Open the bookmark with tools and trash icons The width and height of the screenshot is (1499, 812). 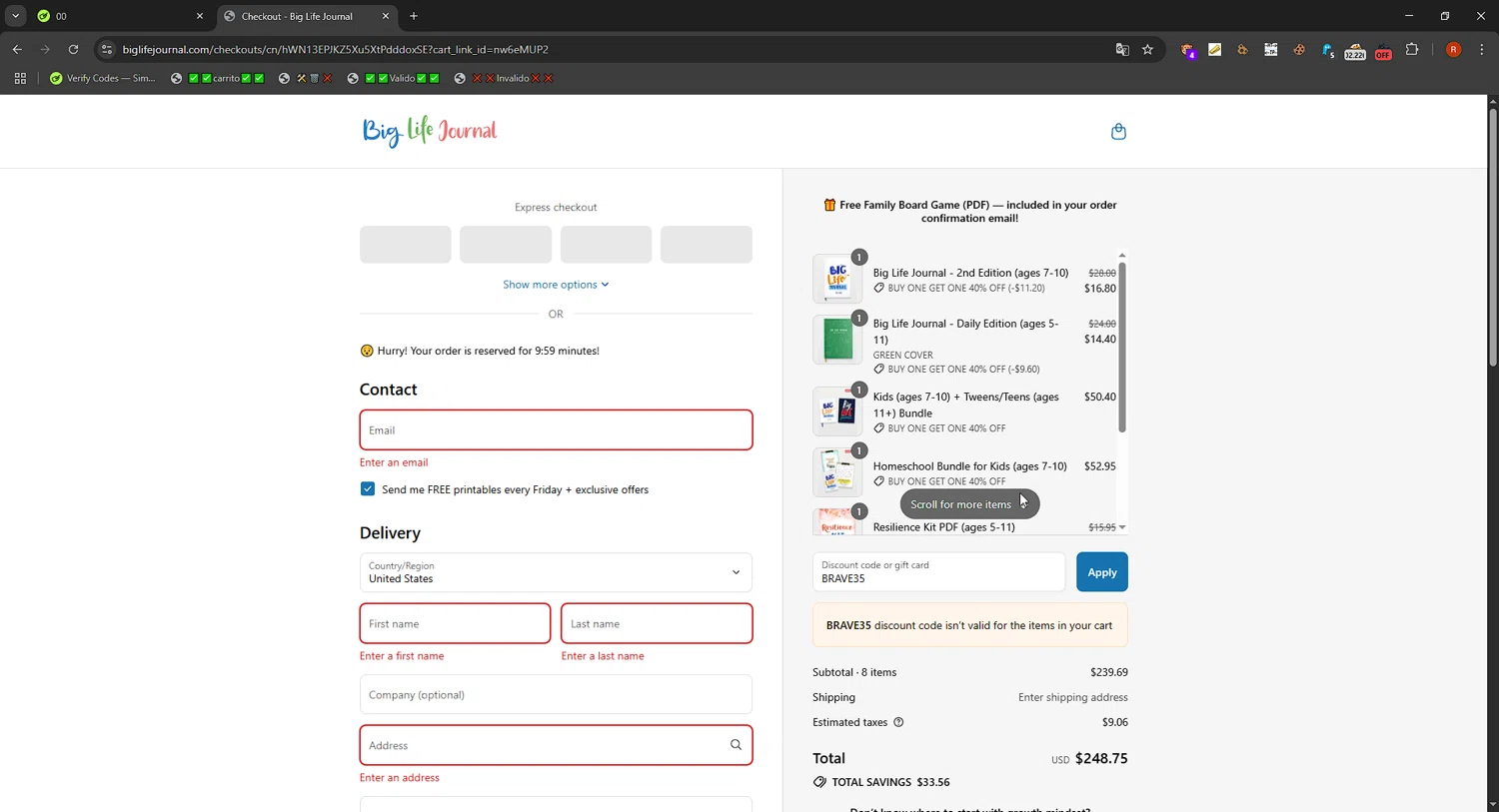306,78
